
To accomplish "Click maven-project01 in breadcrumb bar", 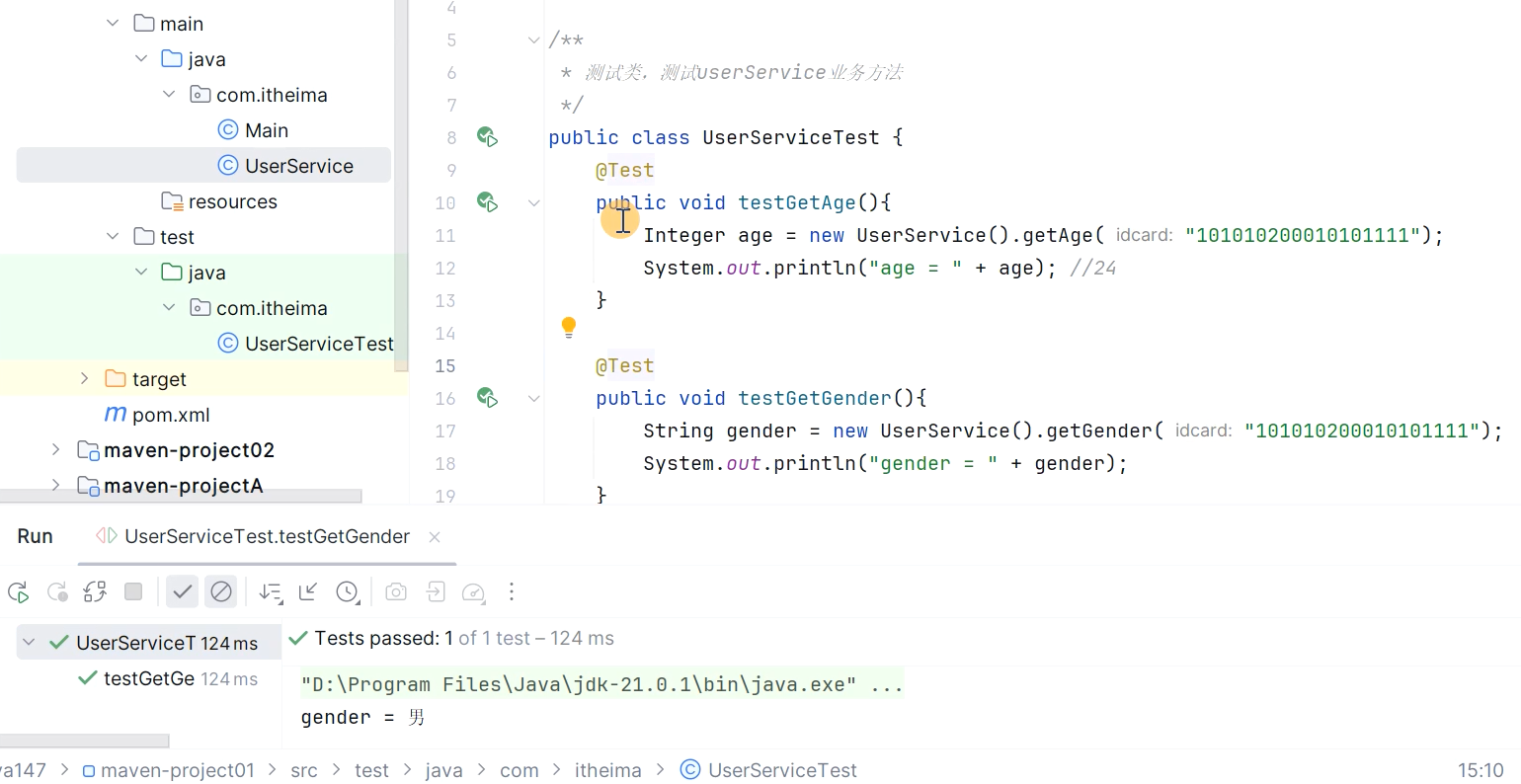I will point(168,770).
